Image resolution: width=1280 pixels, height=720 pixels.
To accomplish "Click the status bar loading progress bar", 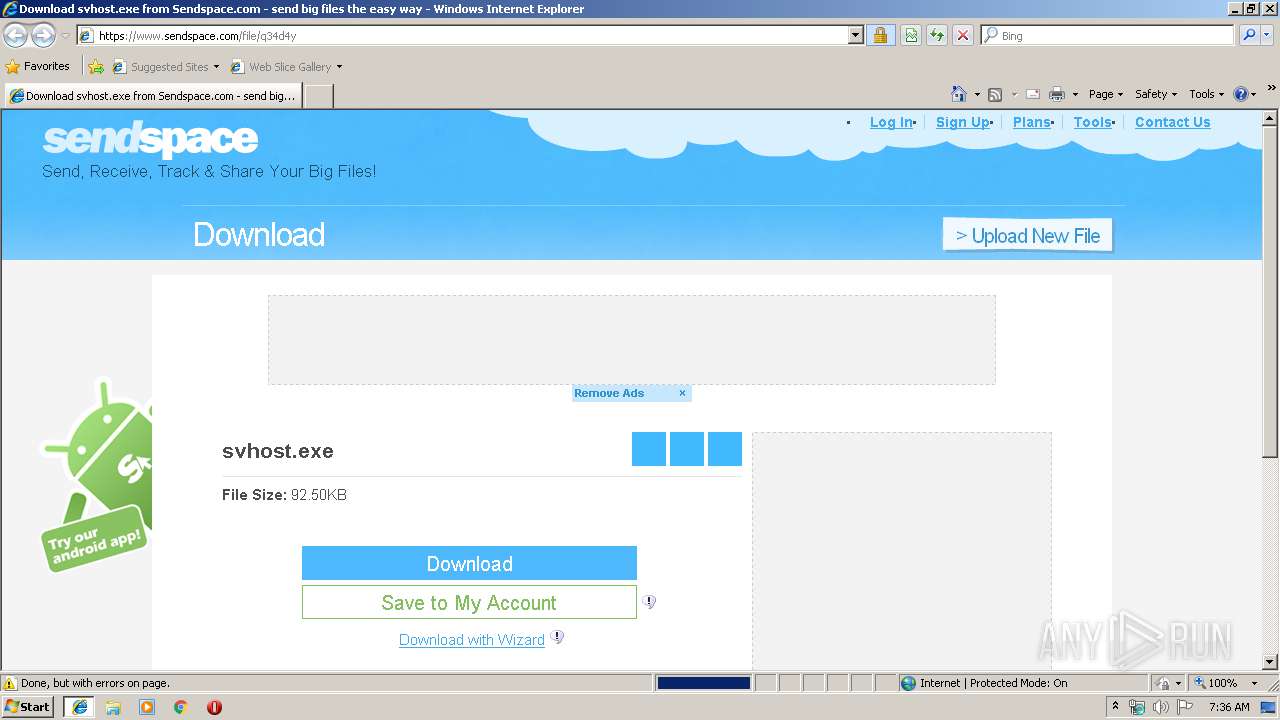I will pyautogui.click(x=703, y=683).
